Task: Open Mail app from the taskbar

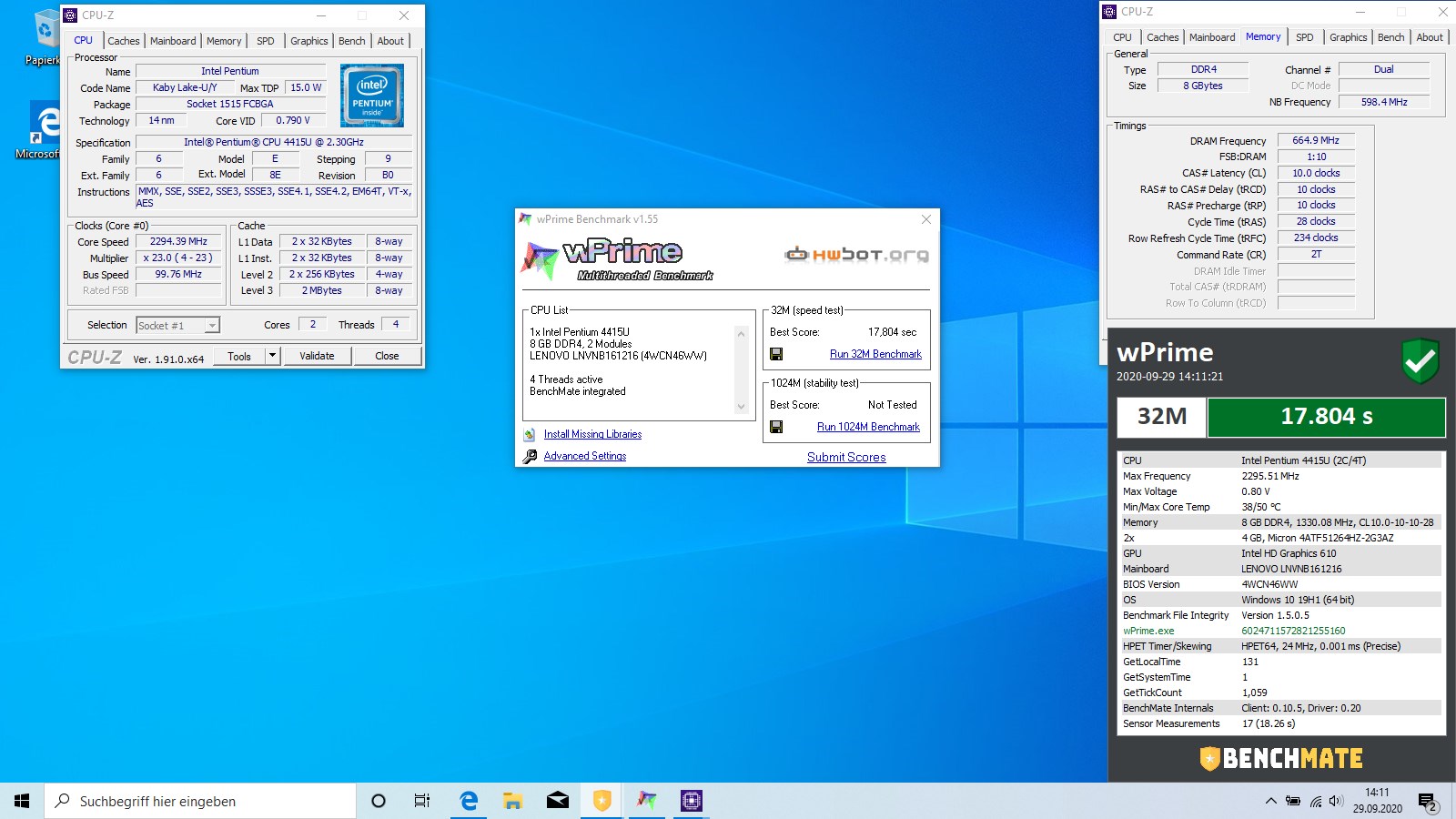Action: pyautogui.click(x=557, y=801)
